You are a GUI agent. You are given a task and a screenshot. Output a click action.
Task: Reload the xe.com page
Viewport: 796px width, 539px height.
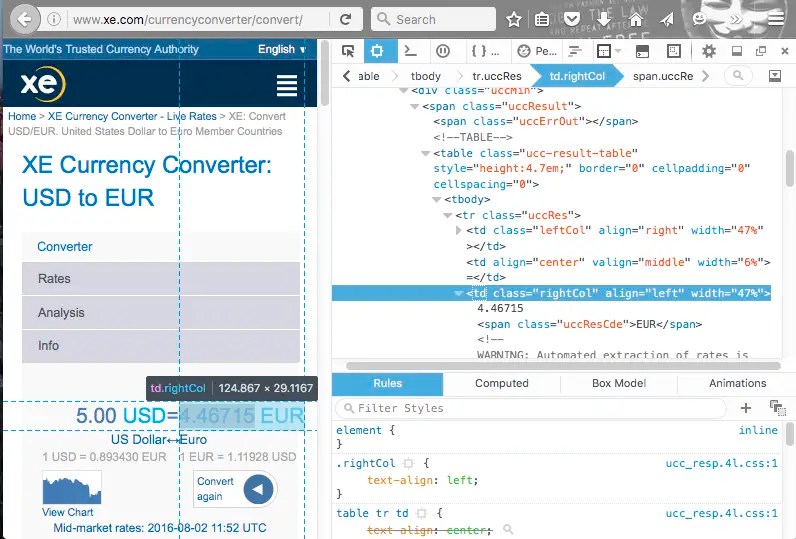[346, 19]
